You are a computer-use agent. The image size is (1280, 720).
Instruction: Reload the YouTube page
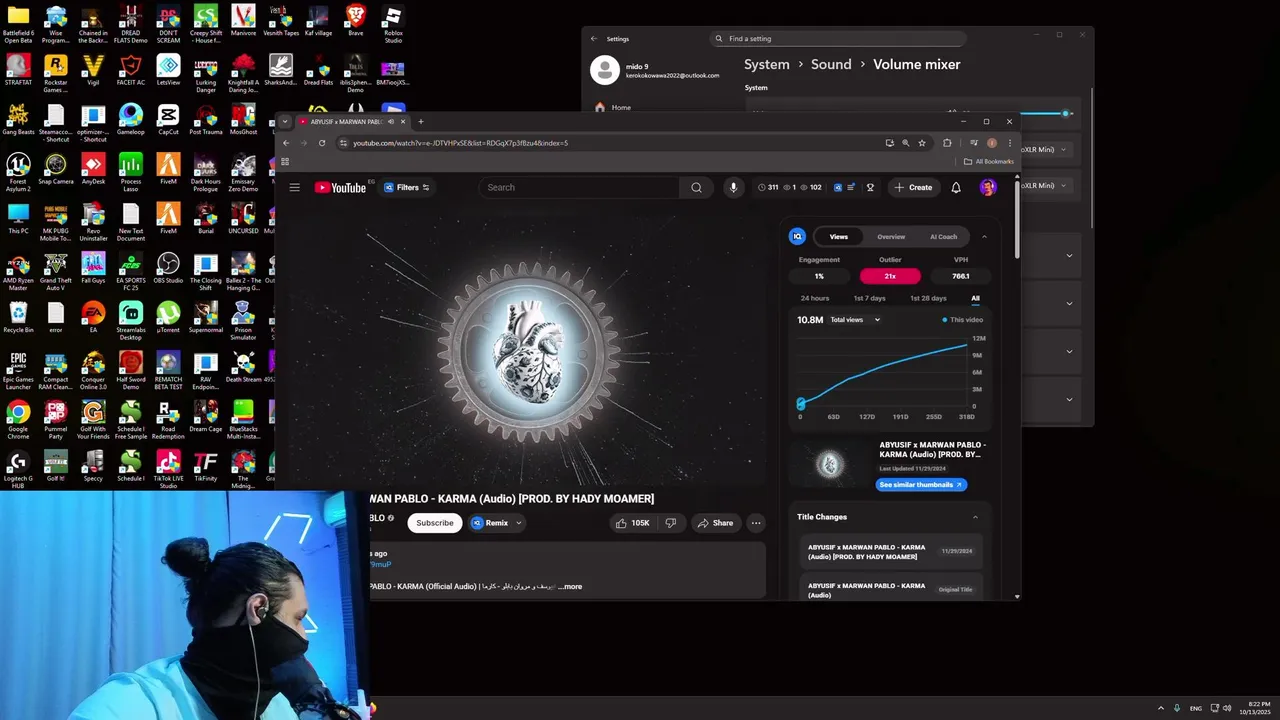tap(322, 143)
